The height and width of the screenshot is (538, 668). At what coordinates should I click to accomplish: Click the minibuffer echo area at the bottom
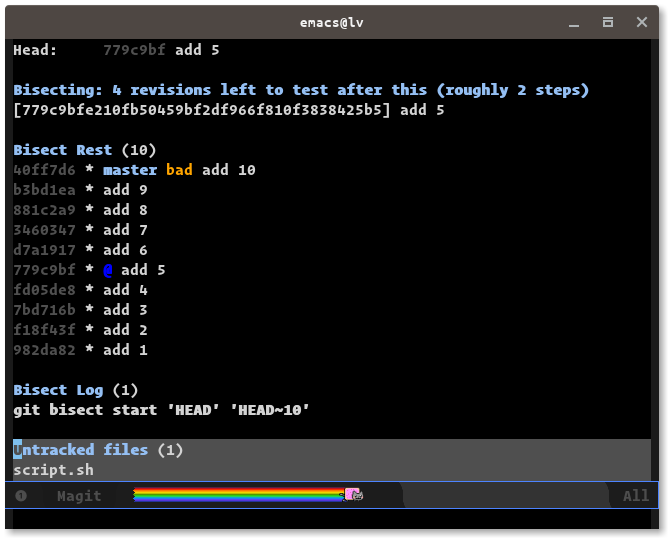click(332, 519)
